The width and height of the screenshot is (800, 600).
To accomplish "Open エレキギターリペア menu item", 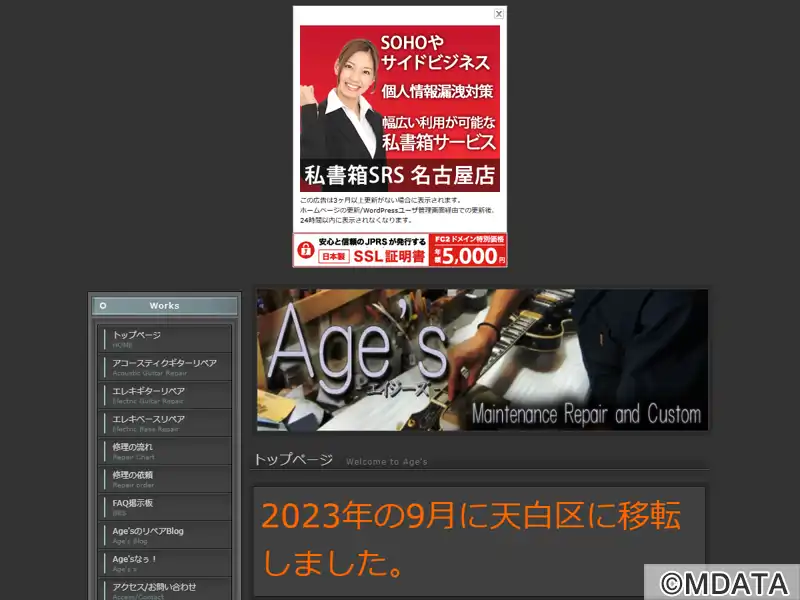I will 164,395.
